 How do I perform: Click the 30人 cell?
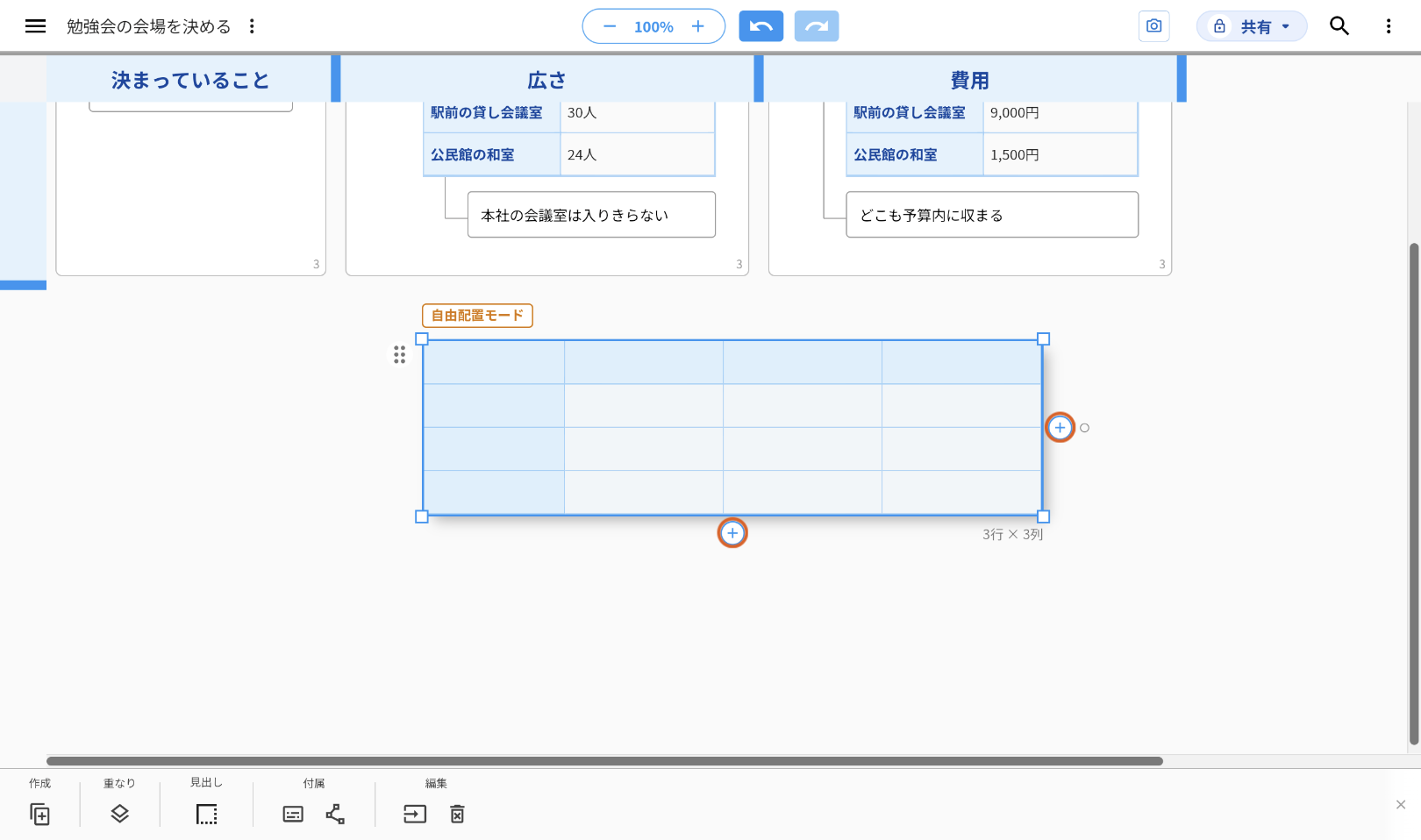(x=638, y=112)
